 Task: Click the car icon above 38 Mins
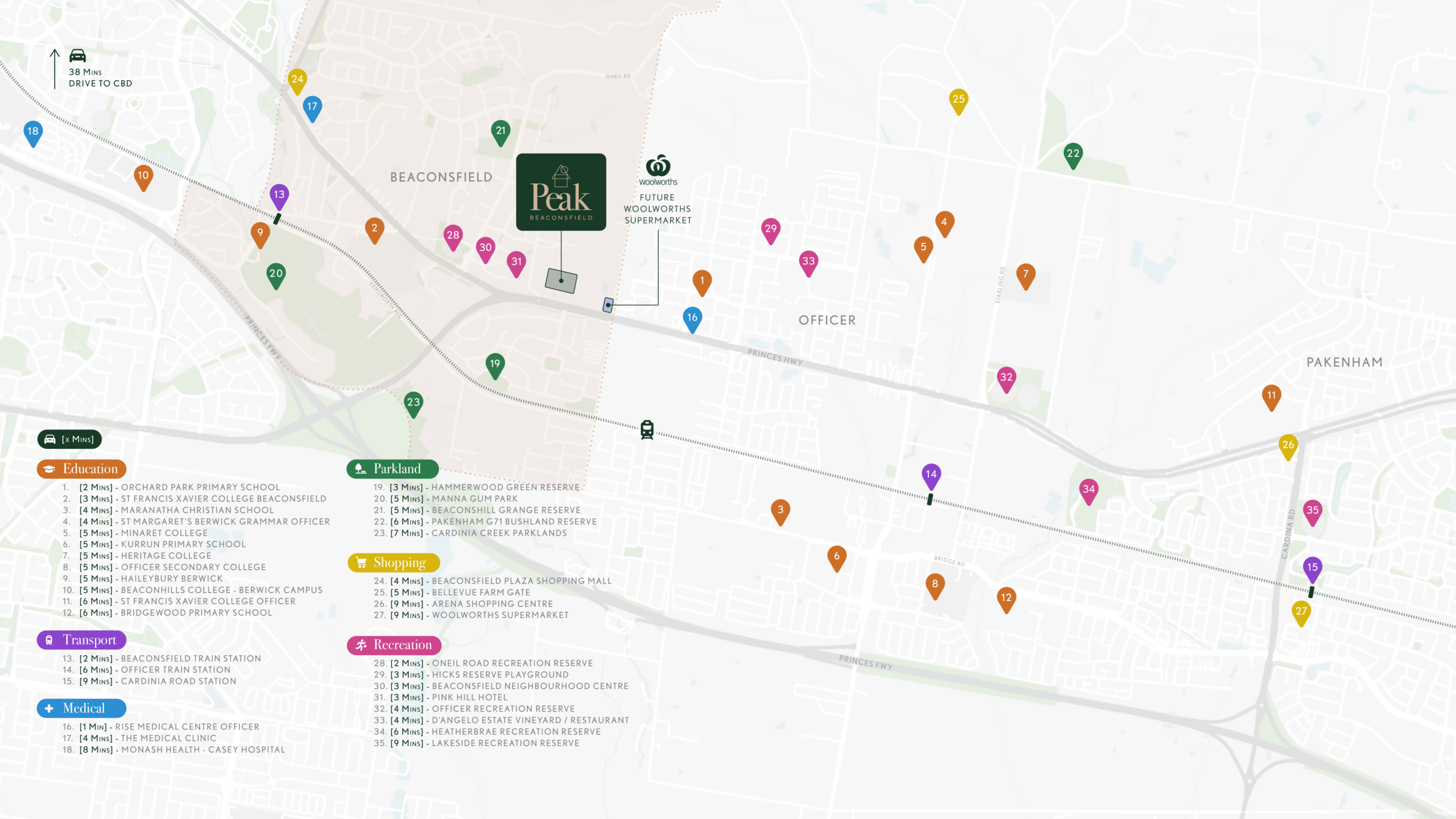click(x=77, y=56)
